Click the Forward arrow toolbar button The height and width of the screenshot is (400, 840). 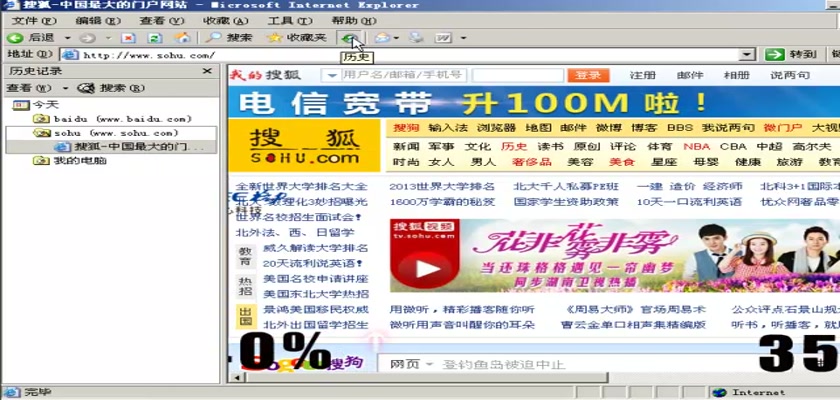[87, 38]
